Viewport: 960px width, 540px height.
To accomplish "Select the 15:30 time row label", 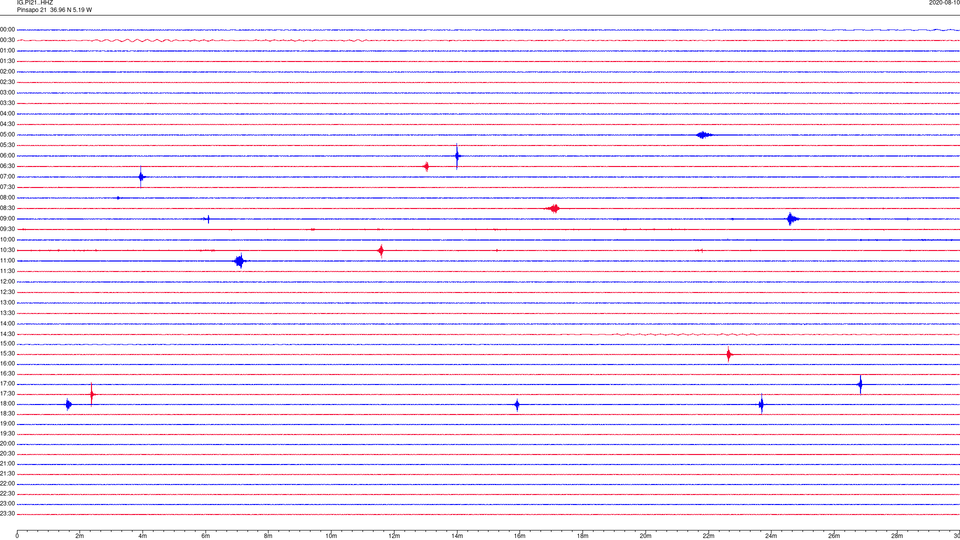I will pyautogui.click(x=7, y=354).
